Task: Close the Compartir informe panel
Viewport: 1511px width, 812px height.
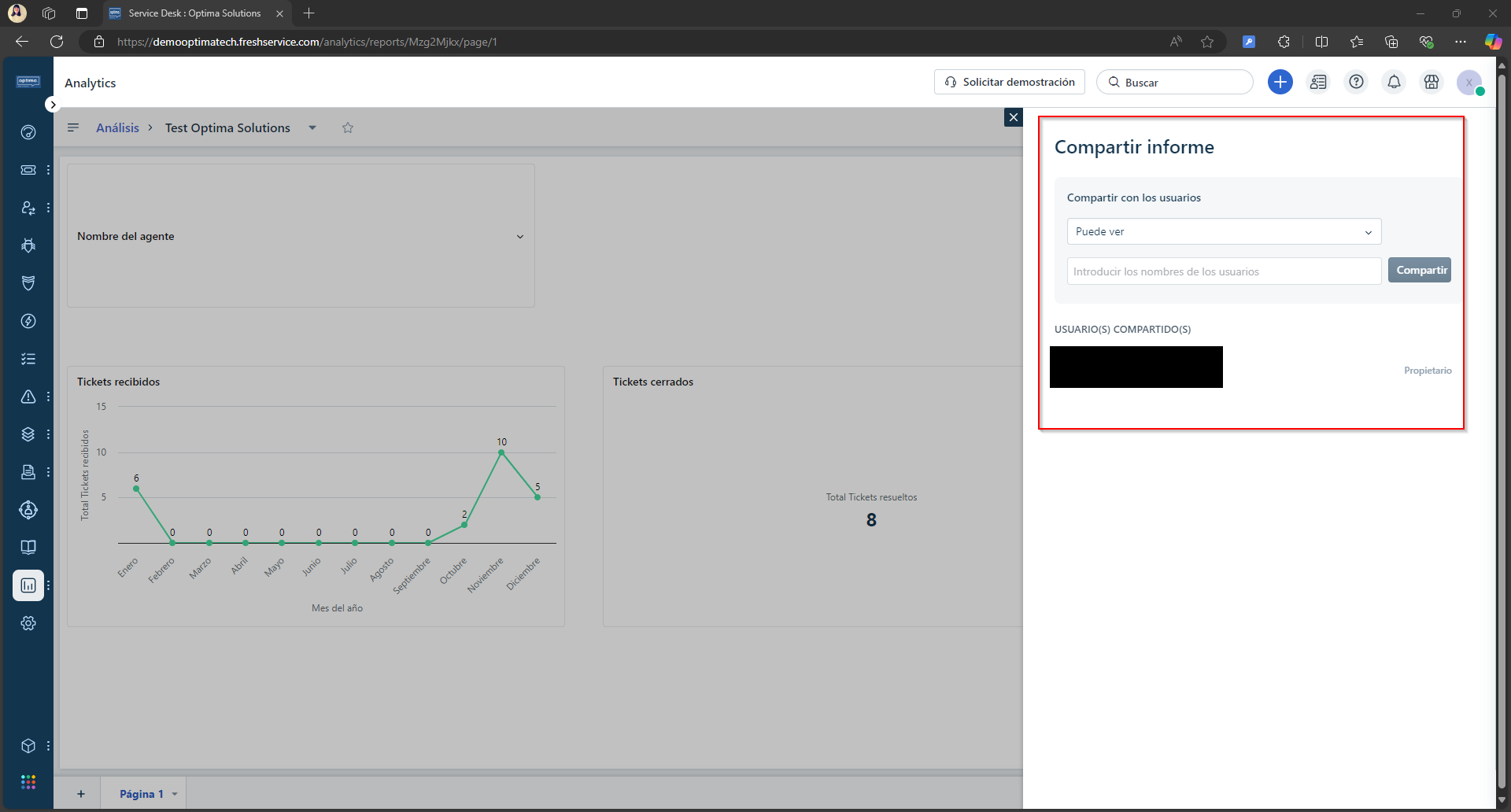Action: (x=1014, y=117)
